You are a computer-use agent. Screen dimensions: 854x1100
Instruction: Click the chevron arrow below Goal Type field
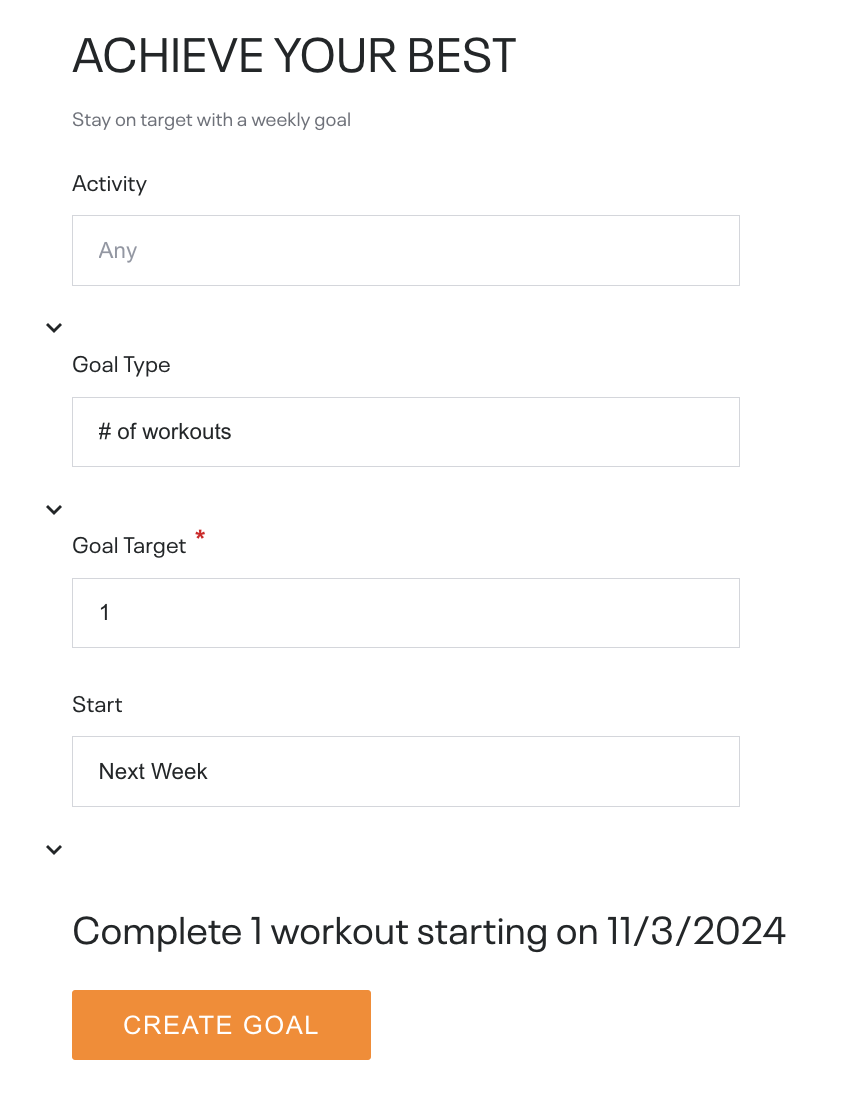click(55, 509)
